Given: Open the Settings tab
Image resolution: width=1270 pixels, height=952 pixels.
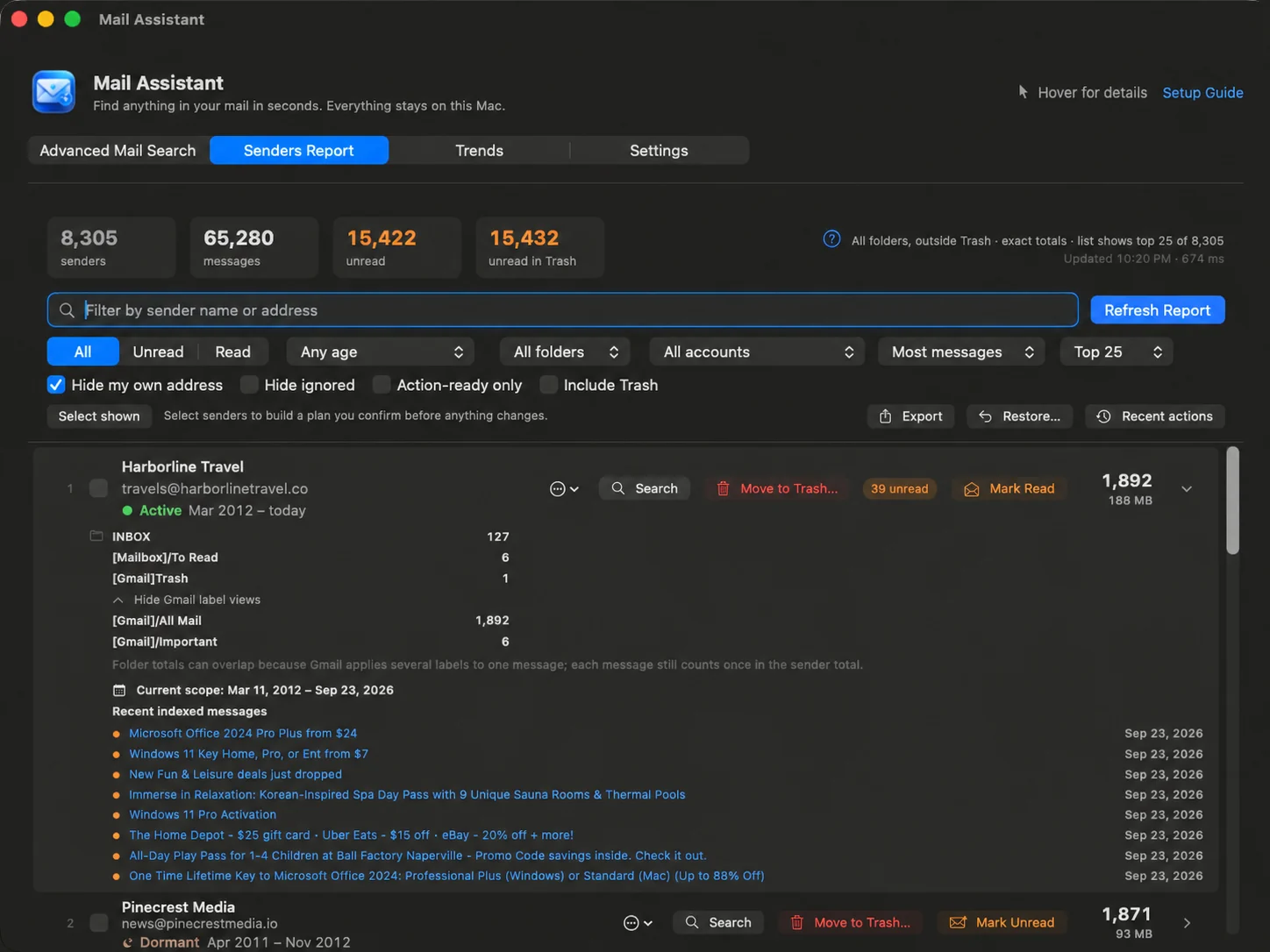Looking at the screenshot, I should [659, 150].
